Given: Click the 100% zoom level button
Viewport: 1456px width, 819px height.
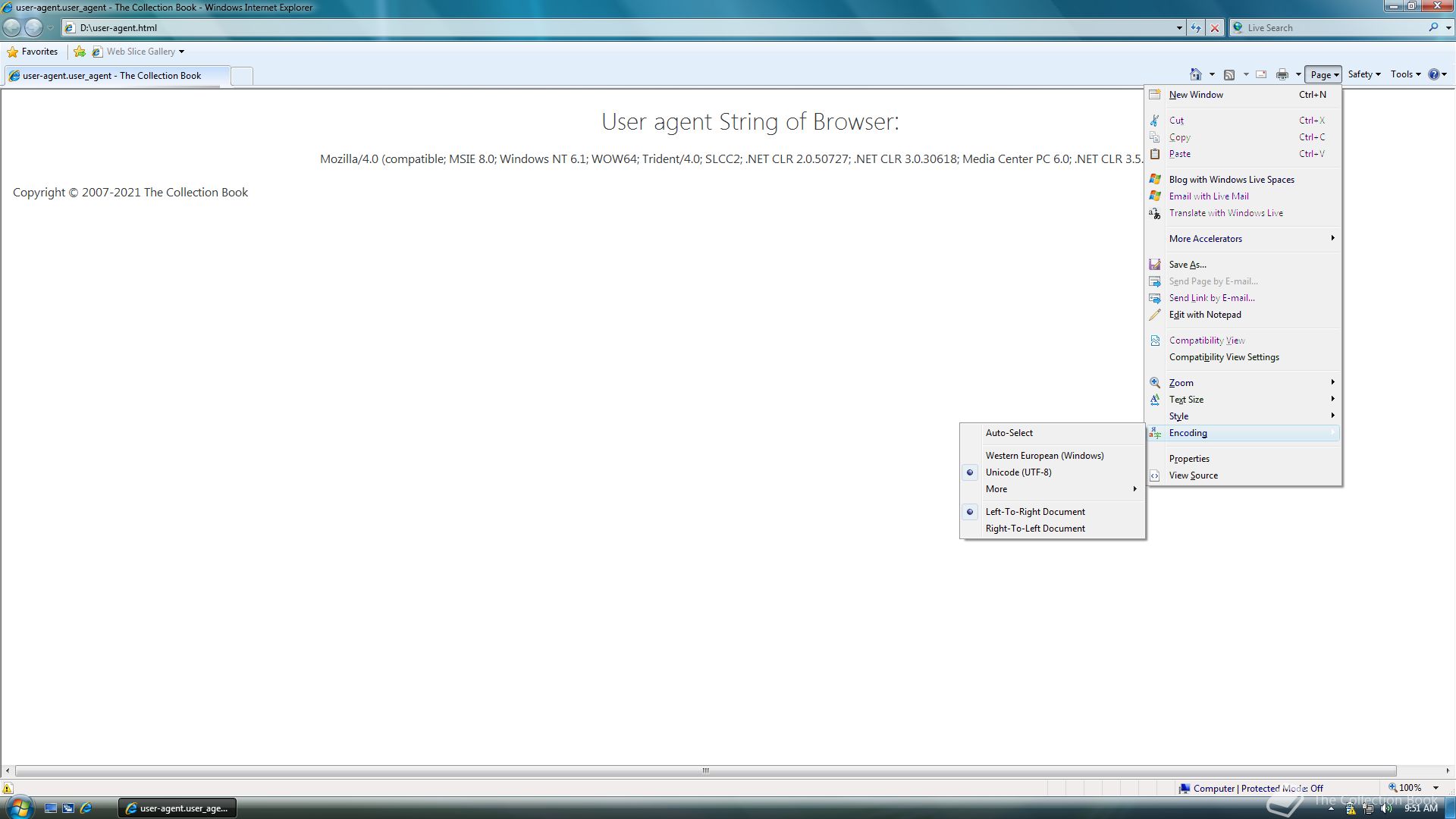Looking at the screenshot, I should (1405, 788).
